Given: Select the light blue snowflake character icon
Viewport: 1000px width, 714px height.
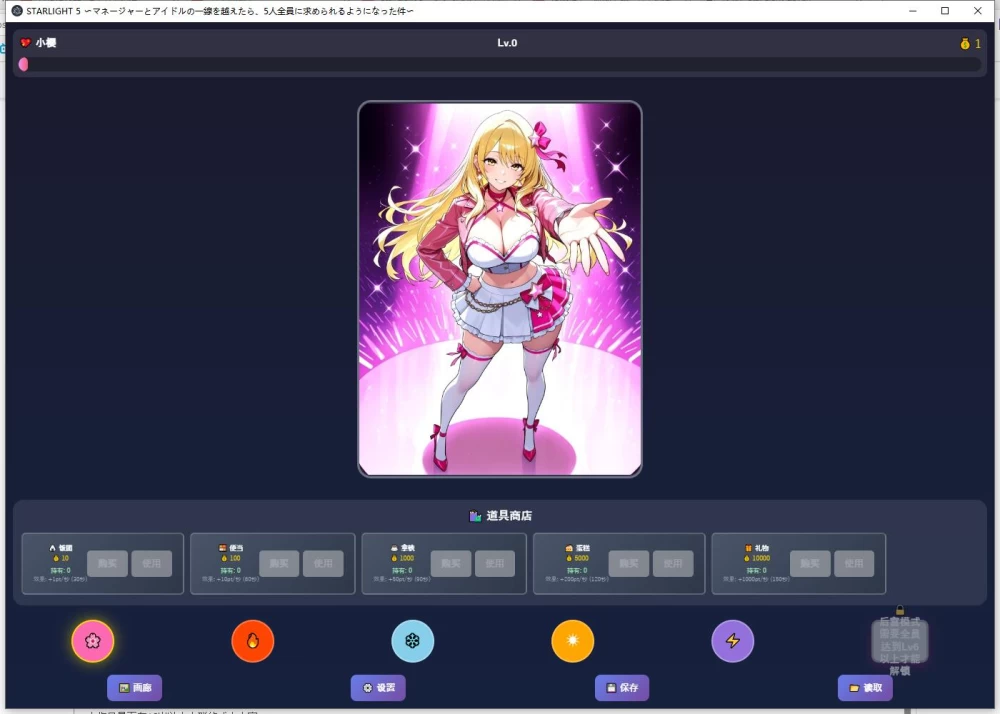Looking at the screenshot, I should click(413, 641).
